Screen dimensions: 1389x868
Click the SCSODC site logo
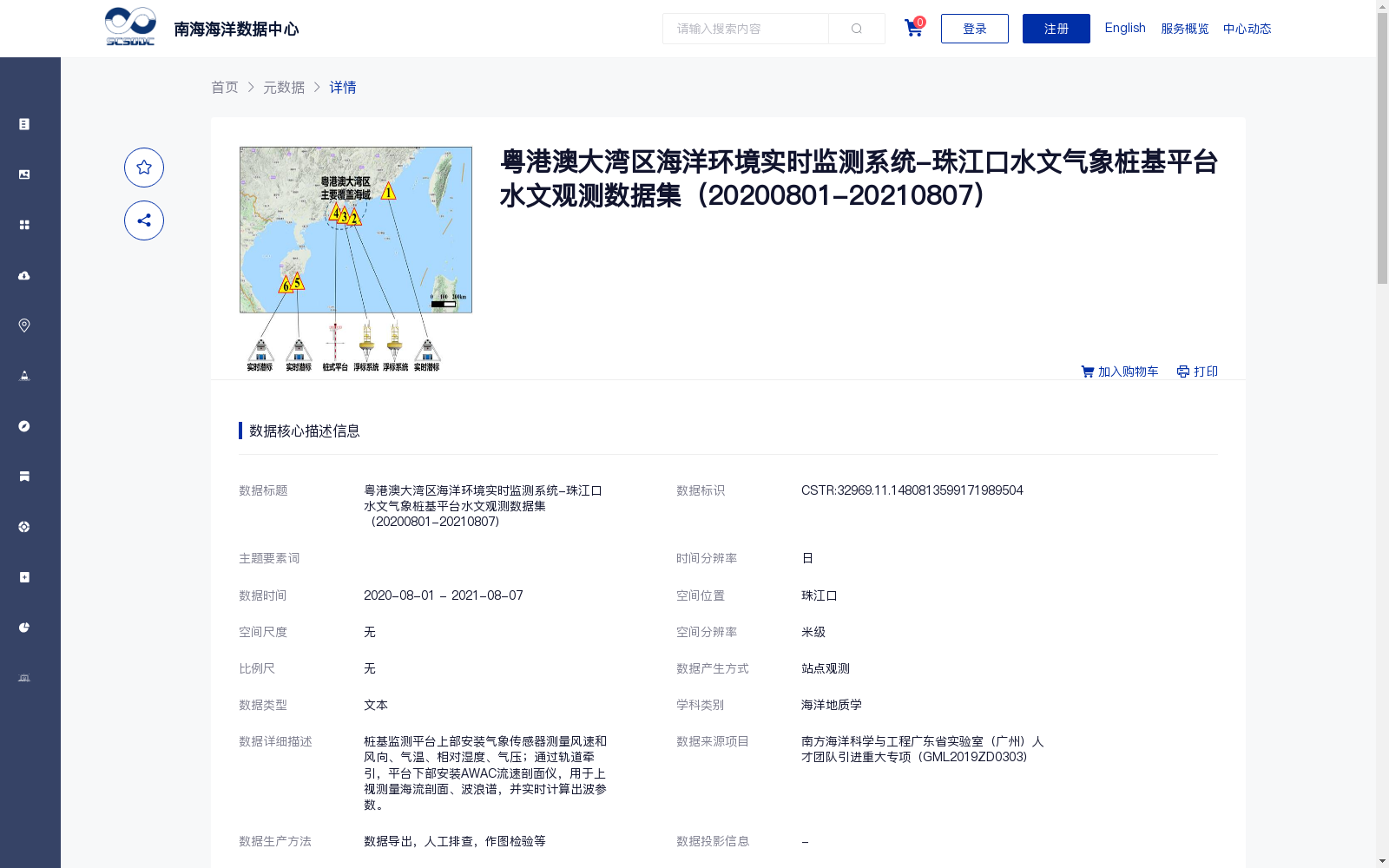130,27
